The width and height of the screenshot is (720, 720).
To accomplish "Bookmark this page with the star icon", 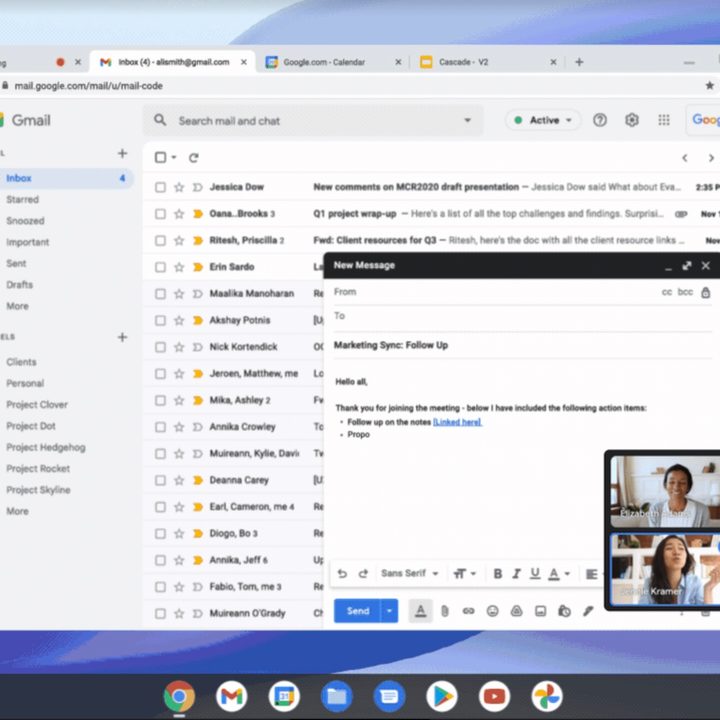I will (x=709, y=85).
